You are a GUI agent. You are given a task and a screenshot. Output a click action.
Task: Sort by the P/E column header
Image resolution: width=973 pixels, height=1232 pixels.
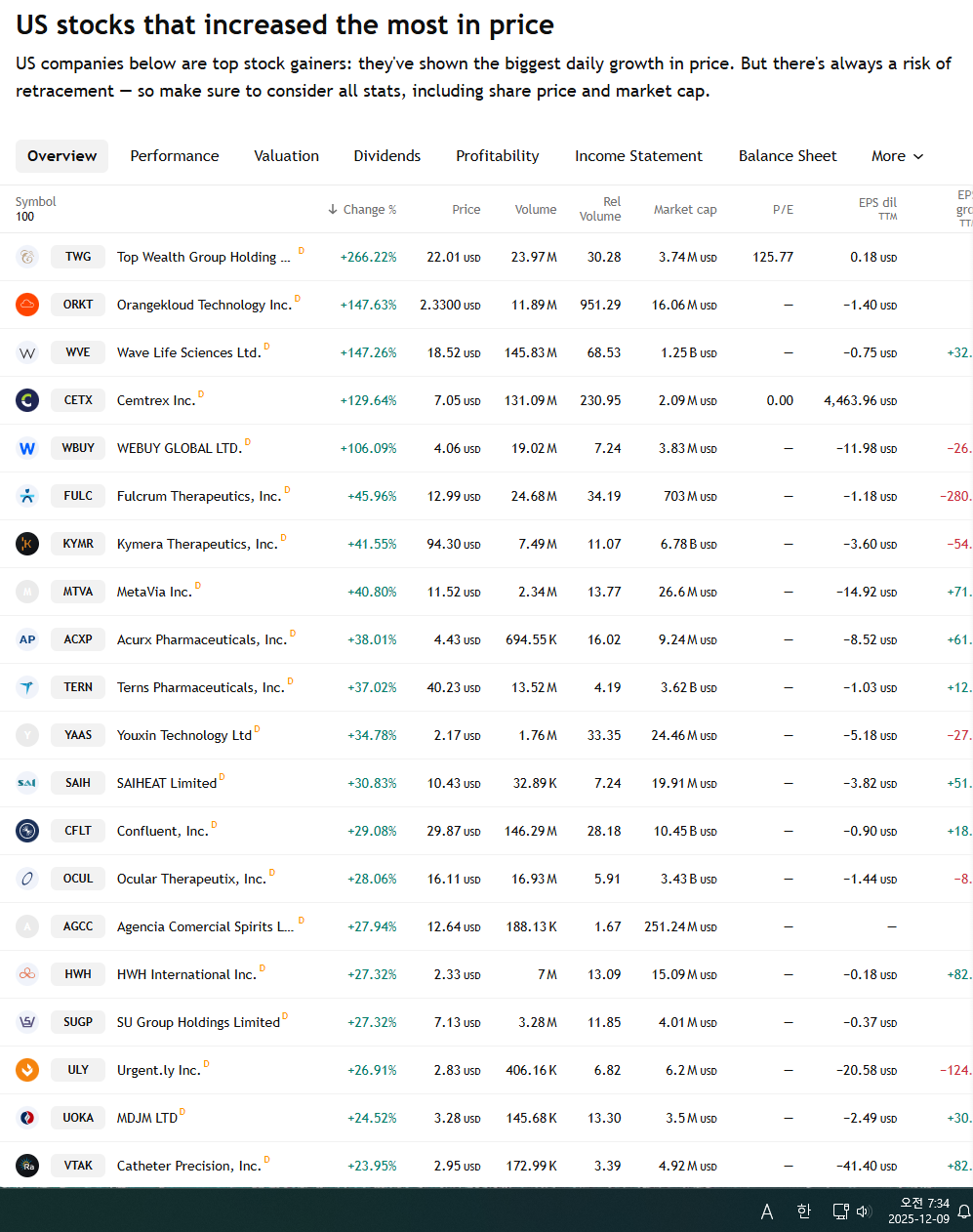coord(783,209)
